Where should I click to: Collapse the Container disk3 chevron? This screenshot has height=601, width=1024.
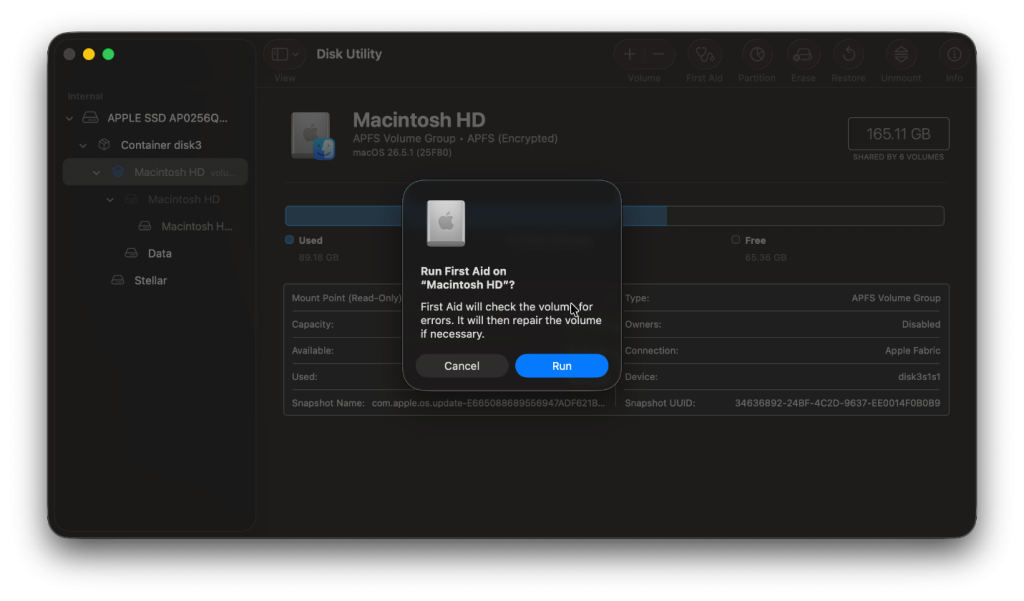(83, 145)
